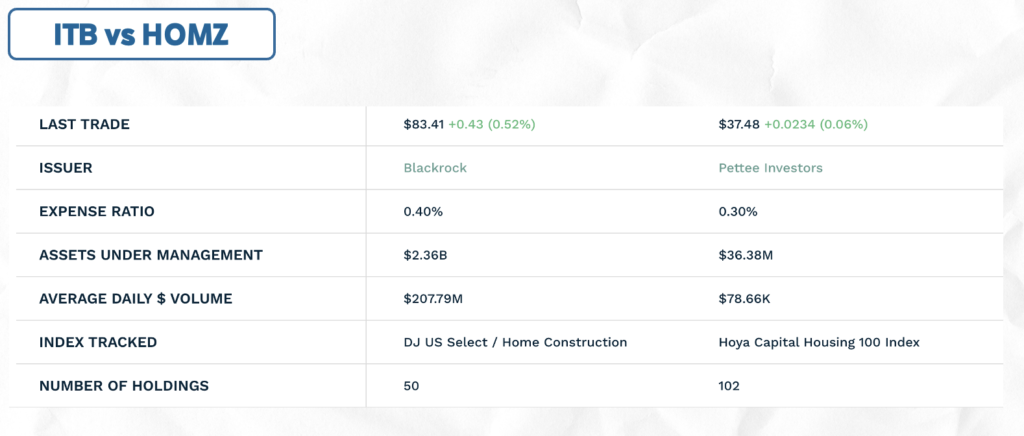Image resolution: width=1024 pixels, height=436 pixels.
Task: Select the 0.30% expense ratio value
Action: tap(737, 211)
